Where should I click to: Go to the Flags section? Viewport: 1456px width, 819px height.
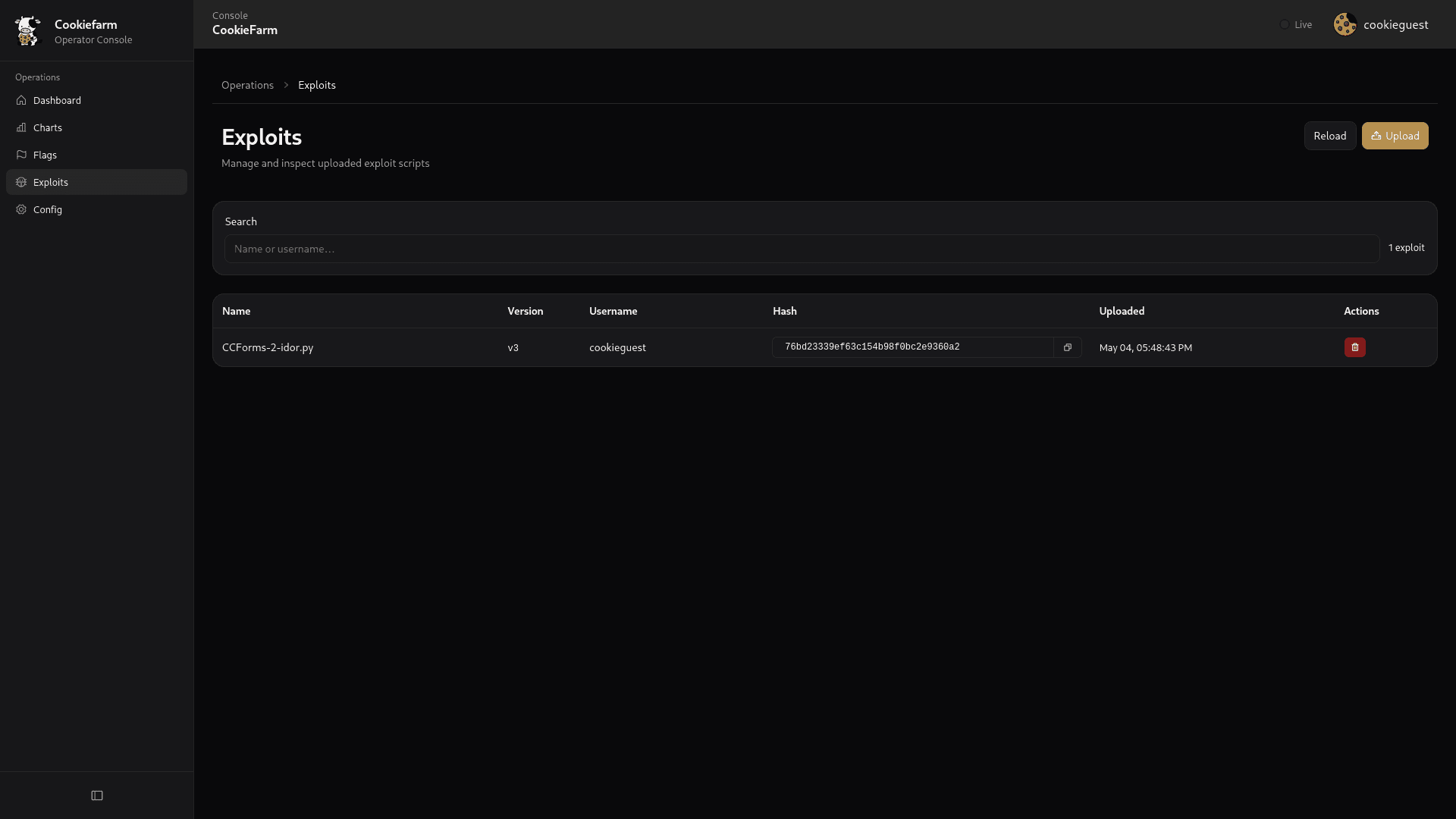click(x=96, y=155)
